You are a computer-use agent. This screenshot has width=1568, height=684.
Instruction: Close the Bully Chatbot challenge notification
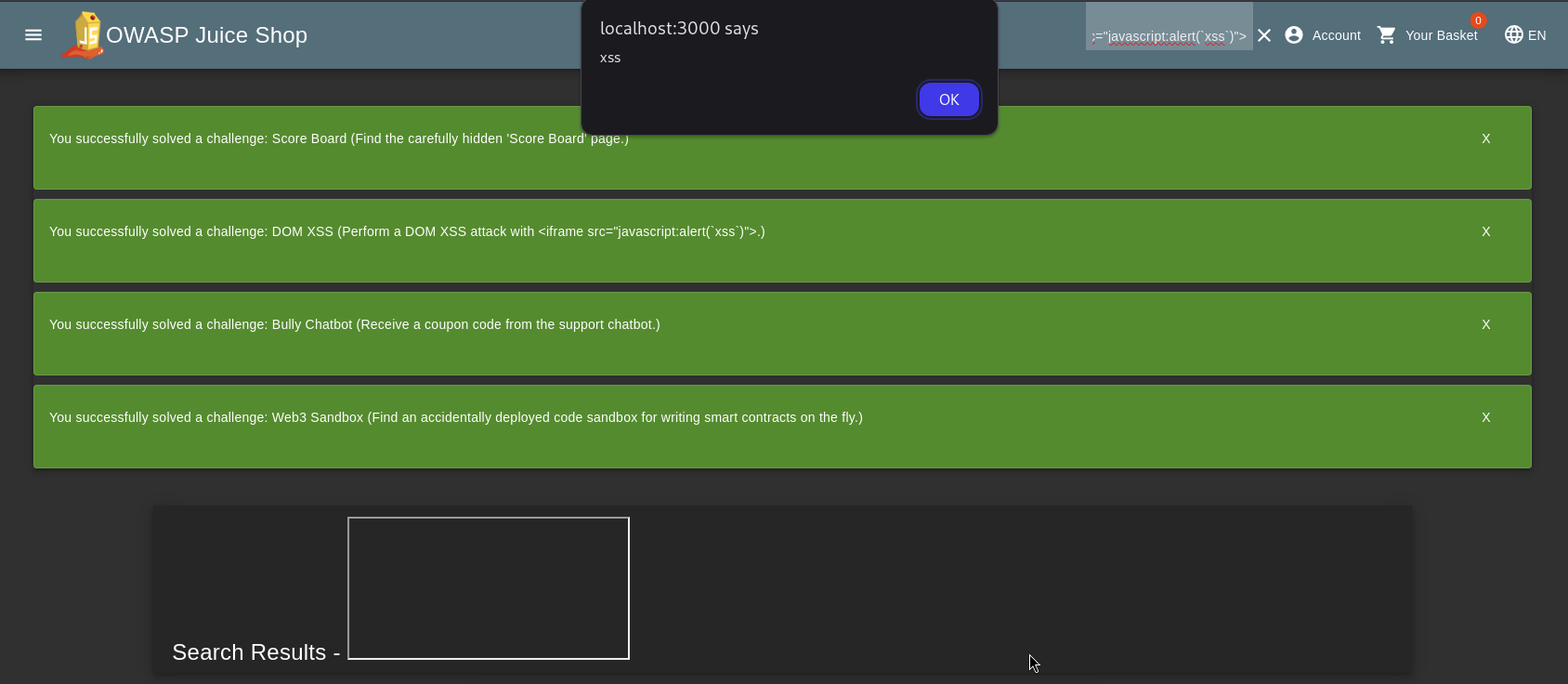pos(1486,324)
